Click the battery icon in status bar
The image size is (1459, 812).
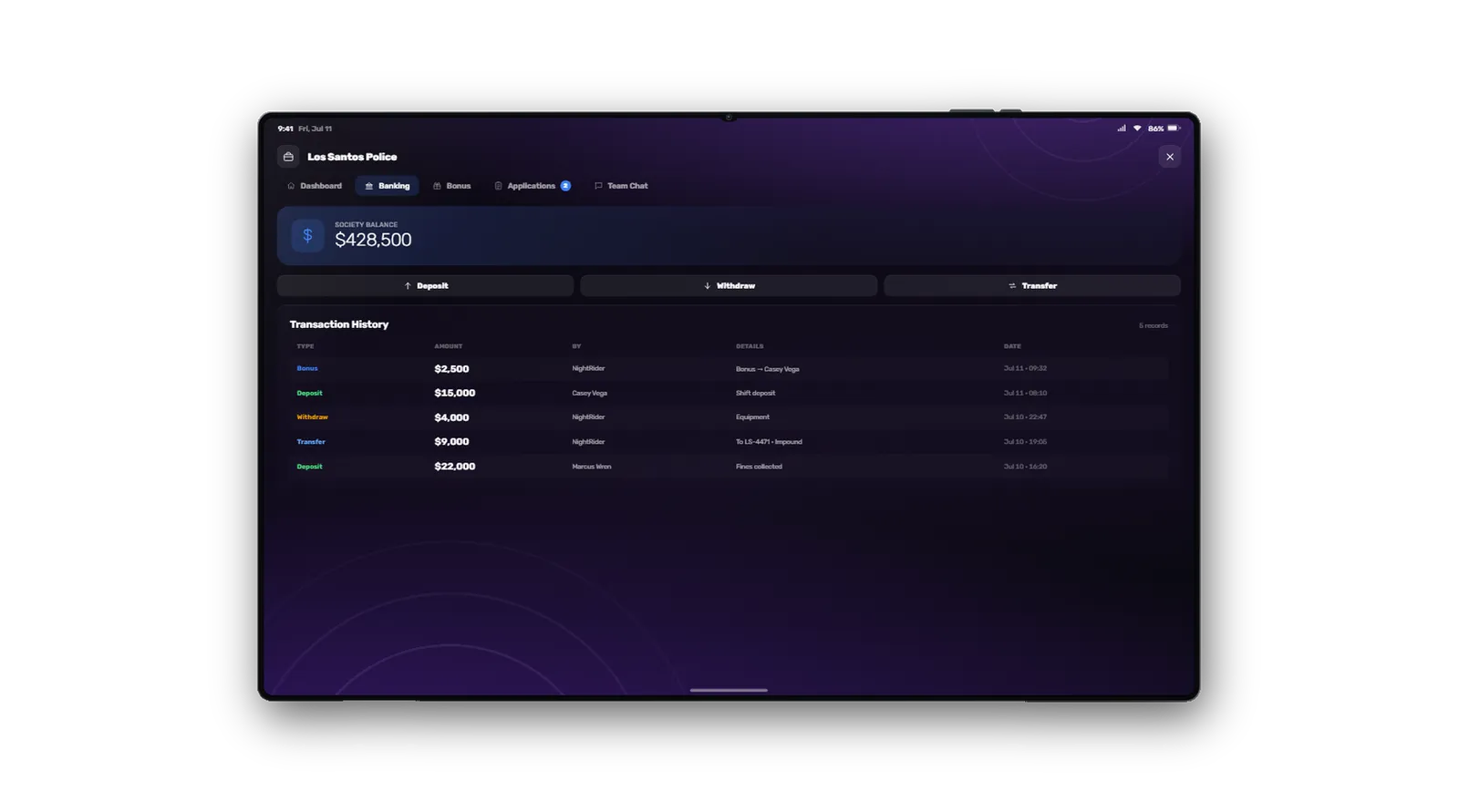pos(1174,128)
